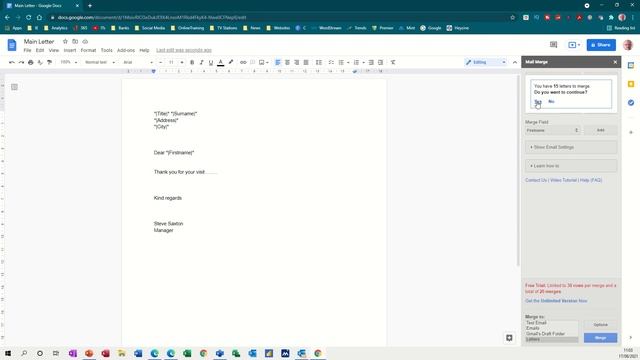Activate the paint format tool

[49, 62]
